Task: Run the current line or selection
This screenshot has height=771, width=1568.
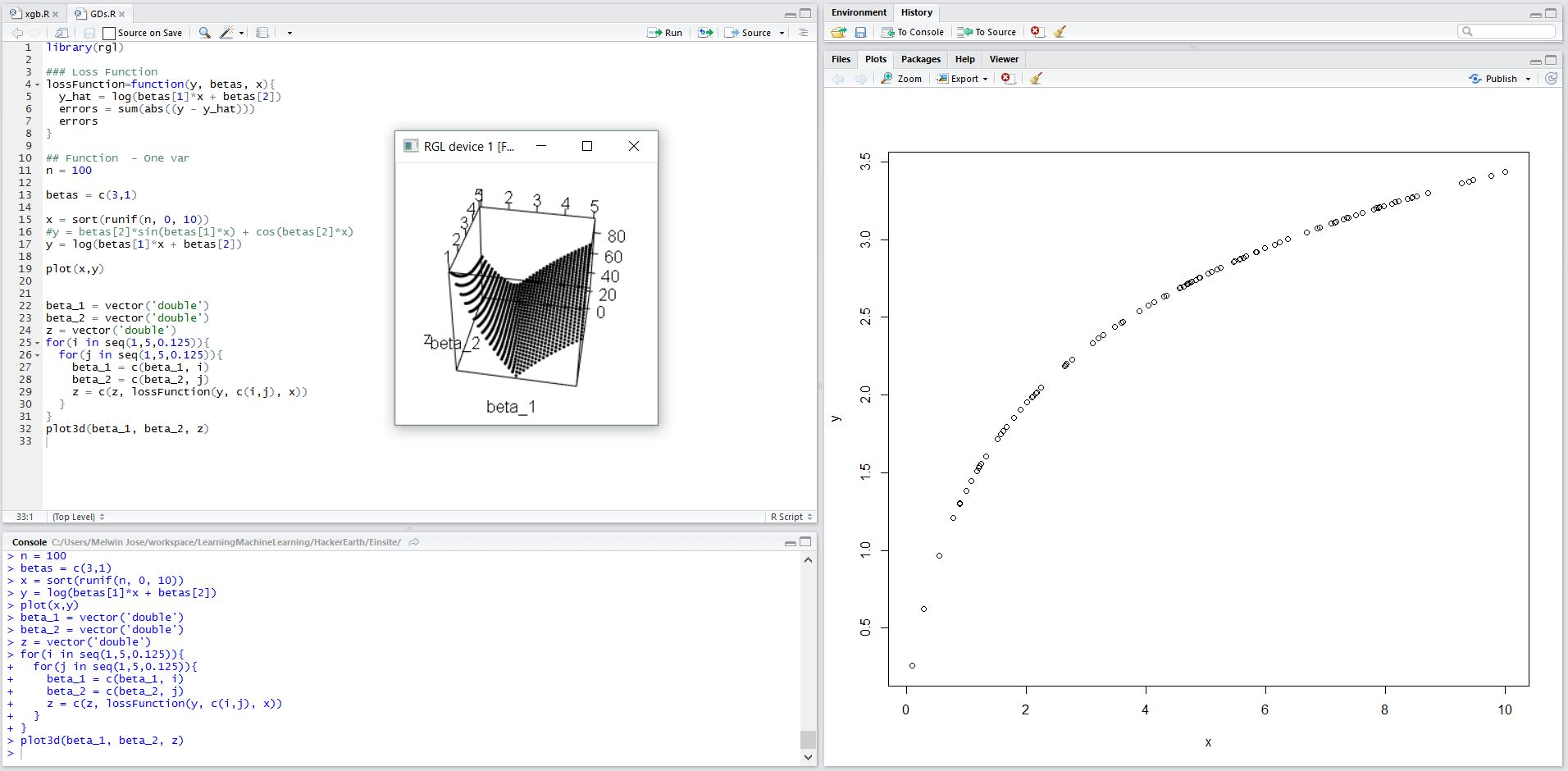Action: pos(665,33)
